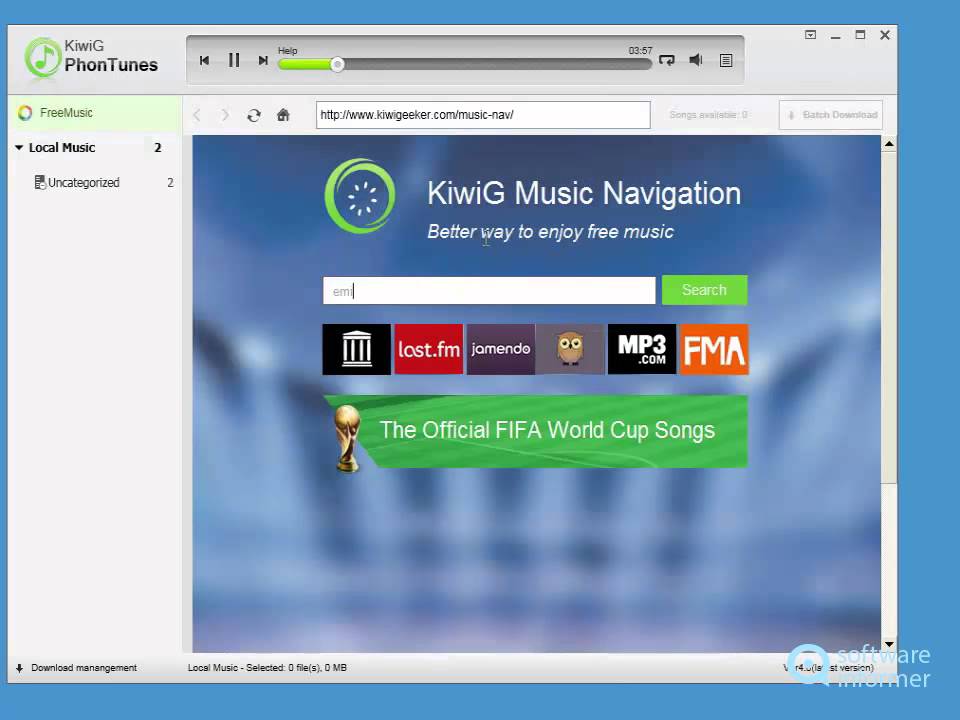Select FreeMusic in sidebar

point(95,113)
